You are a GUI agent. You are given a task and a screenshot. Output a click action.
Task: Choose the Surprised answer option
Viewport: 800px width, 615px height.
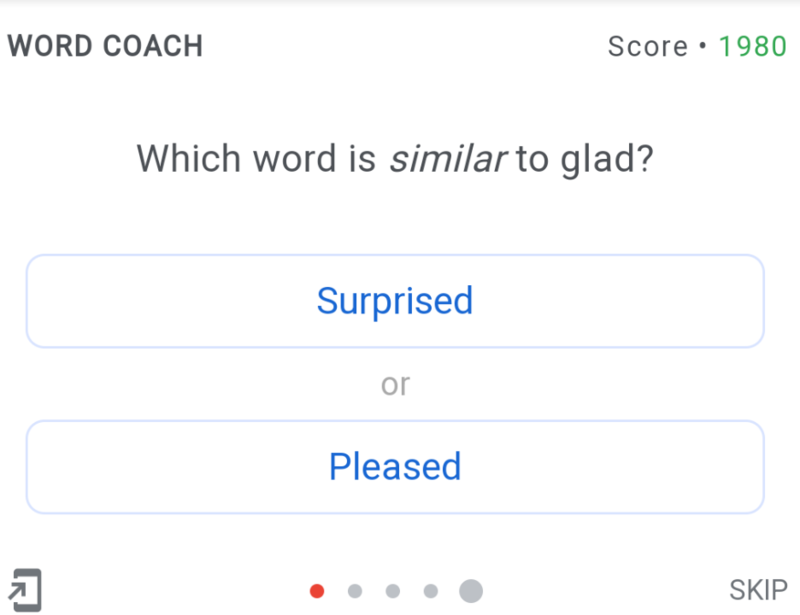[x=395, y=301]
